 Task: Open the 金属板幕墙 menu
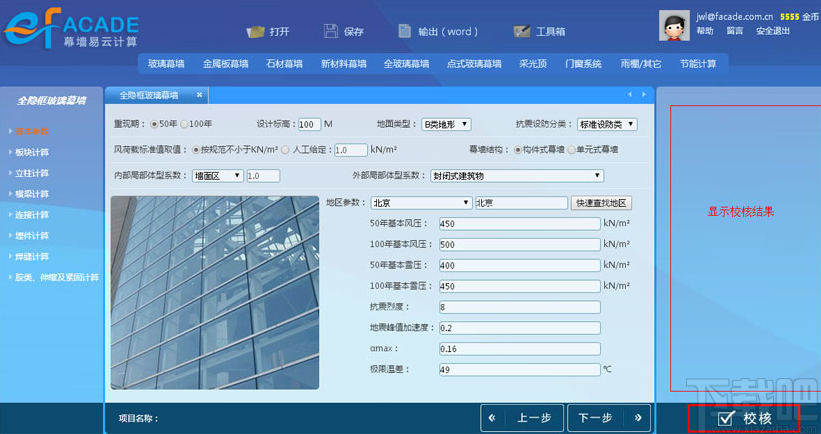(x=226, y=64)
